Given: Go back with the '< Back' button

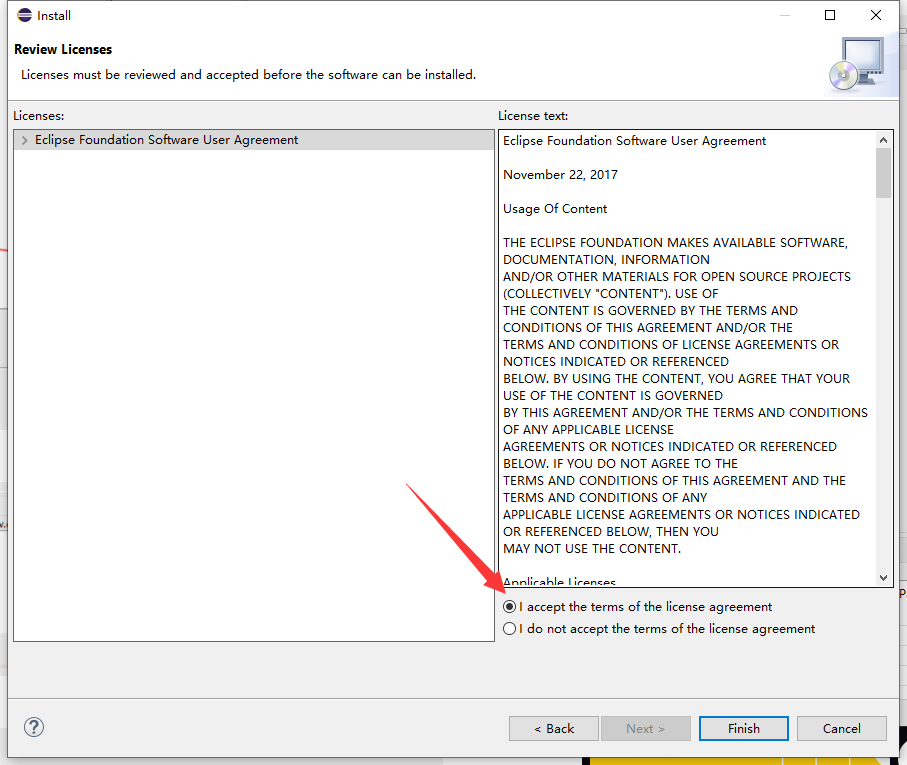Looking at the screenshot, I should click(554, 729).
